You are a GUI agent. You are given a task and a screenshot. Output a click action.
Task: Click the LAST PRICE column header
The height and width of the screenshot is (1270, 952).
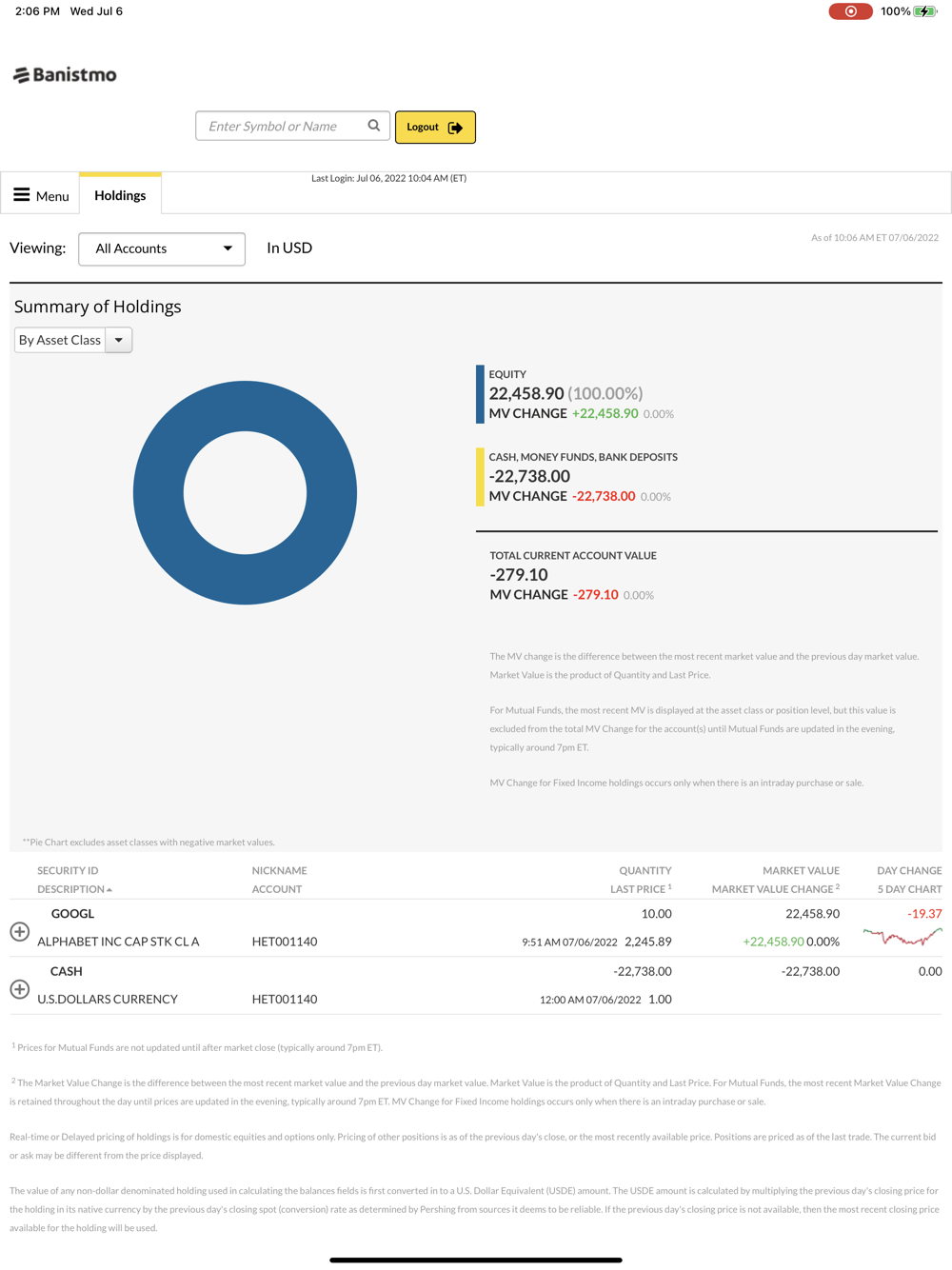(641, 888)
